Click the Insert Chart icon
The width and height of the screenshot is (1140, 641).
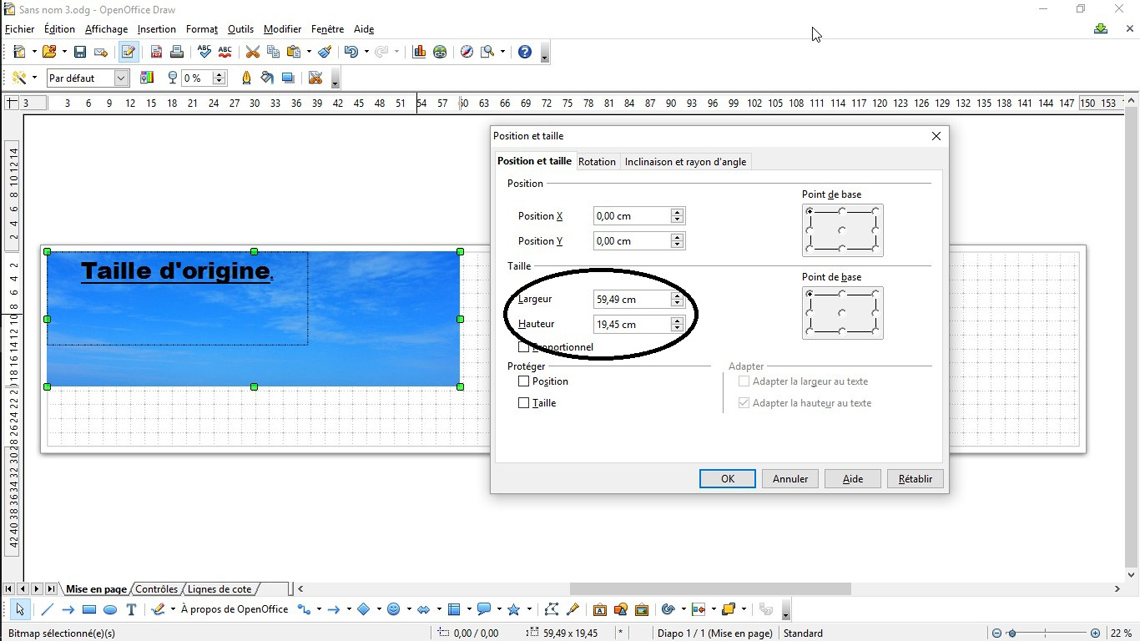pyautogui.click(x=419, y=52)
